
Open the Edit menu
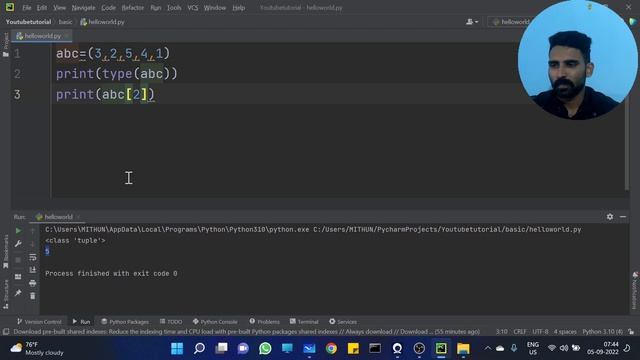click(42, 8)
